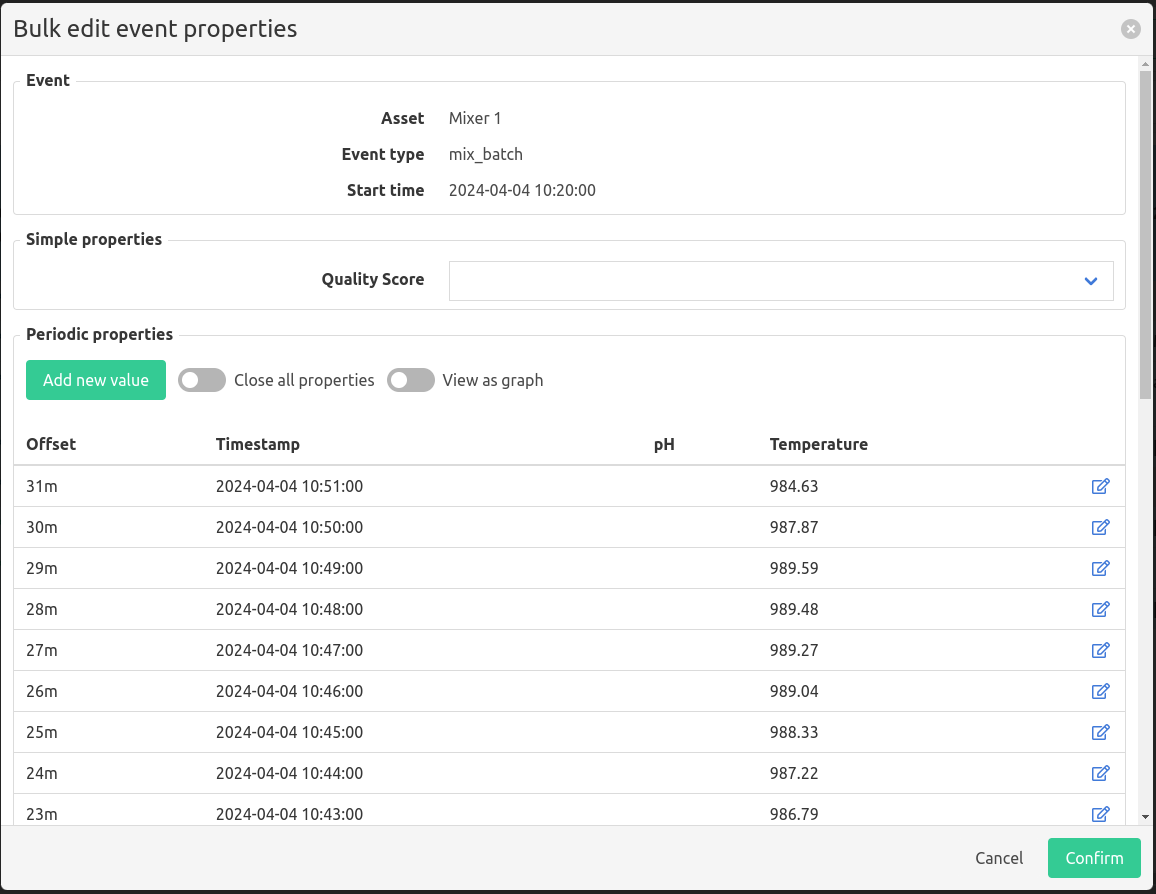The height and width of the screenshot is (894, 1156).
Task: Click the 31m offset cell
Action: 41,486
